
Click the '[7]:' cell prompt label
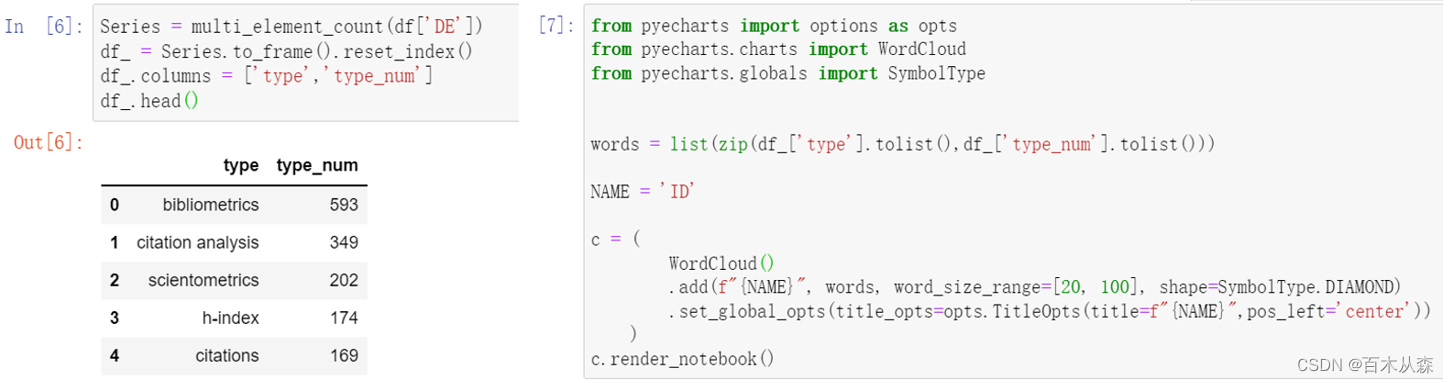[557, 25]
